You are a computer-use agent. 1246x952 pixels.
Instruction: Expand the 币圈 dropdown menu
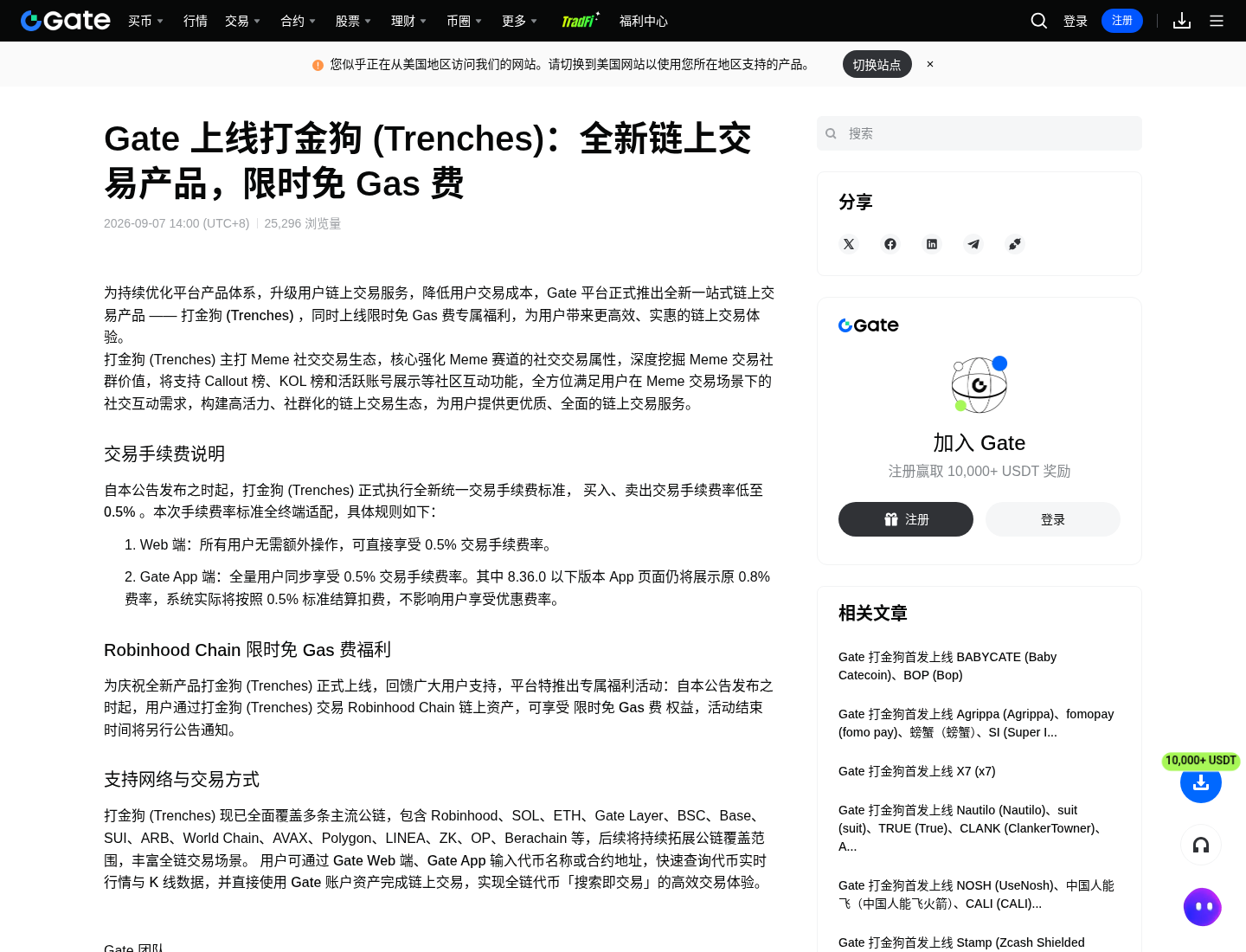[464, 21]
